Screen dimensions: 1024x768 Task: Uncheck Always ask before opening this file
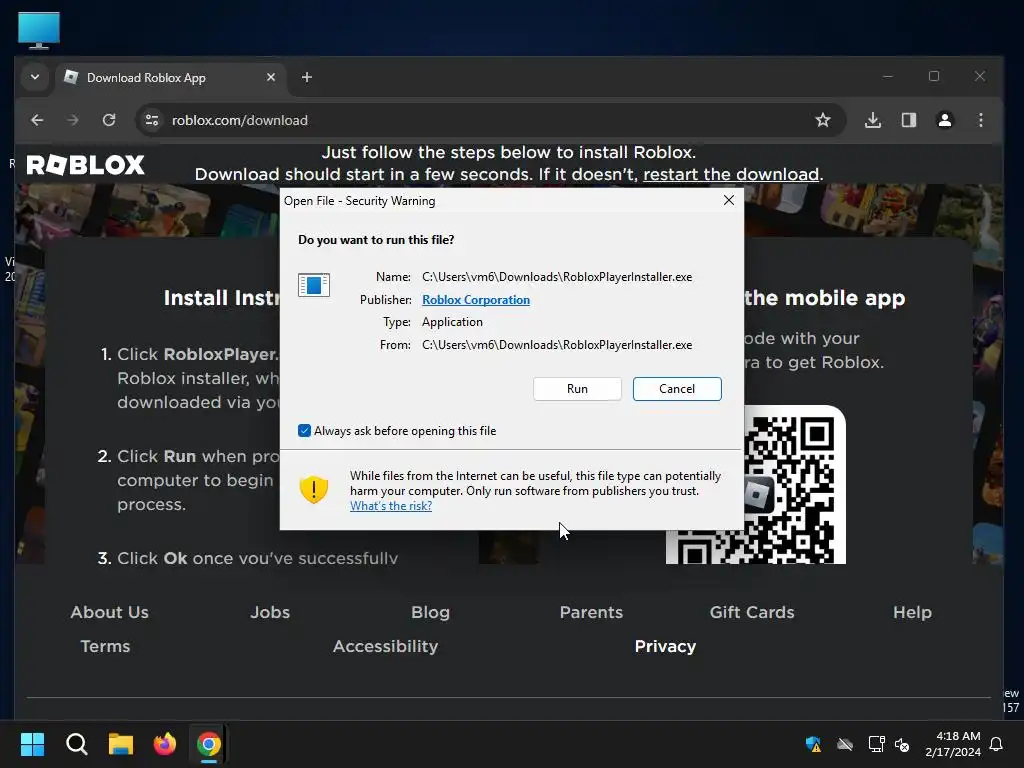[x=304, y=430]
